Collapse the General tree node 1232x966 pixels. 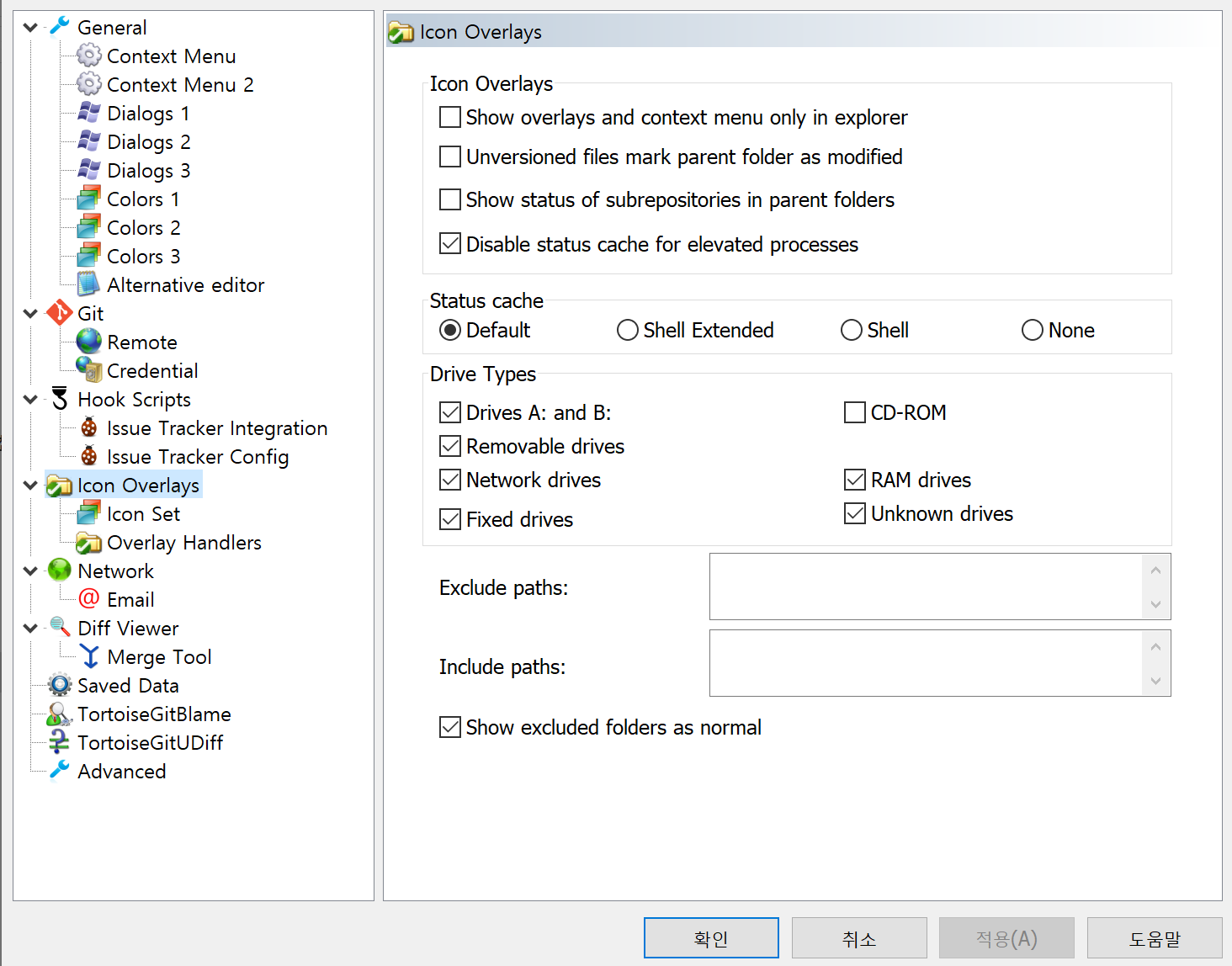[x=30, y=28]
